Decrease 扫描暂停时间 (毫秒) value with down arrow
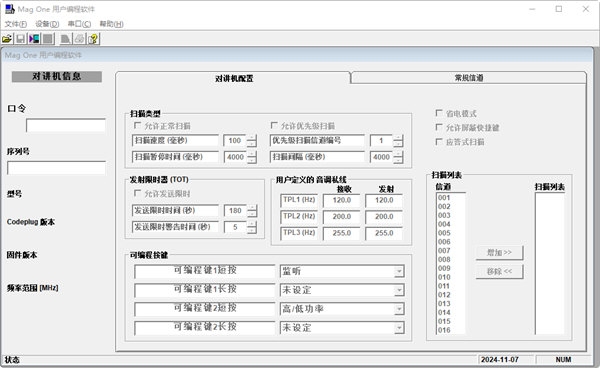The image size is (600, 368). tap(251, 160)
